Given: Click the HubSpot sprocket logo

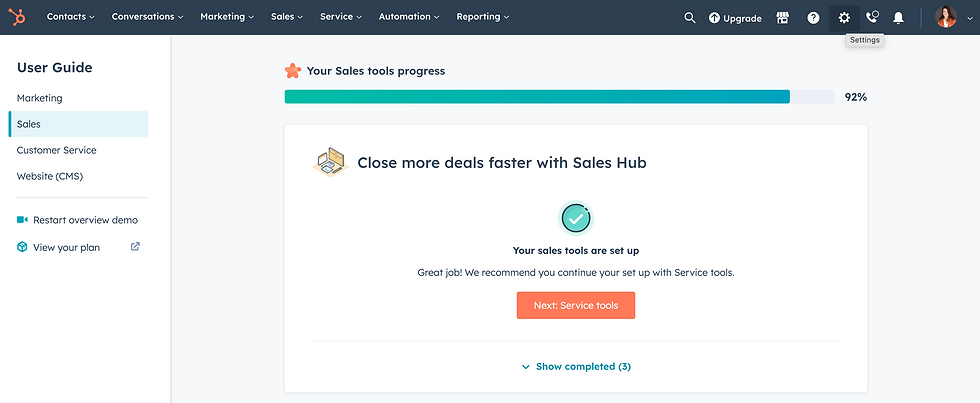Looking at the screenshot, I should pos(18,17).
